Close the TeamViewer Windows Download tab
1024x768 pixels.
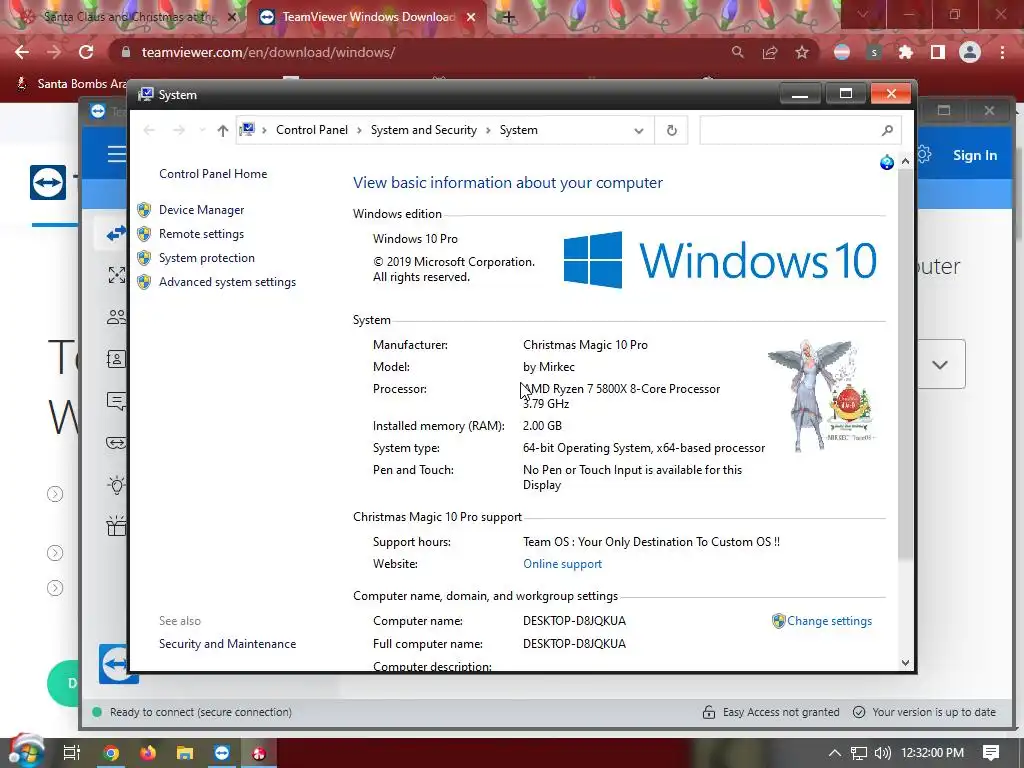(471, 17)
